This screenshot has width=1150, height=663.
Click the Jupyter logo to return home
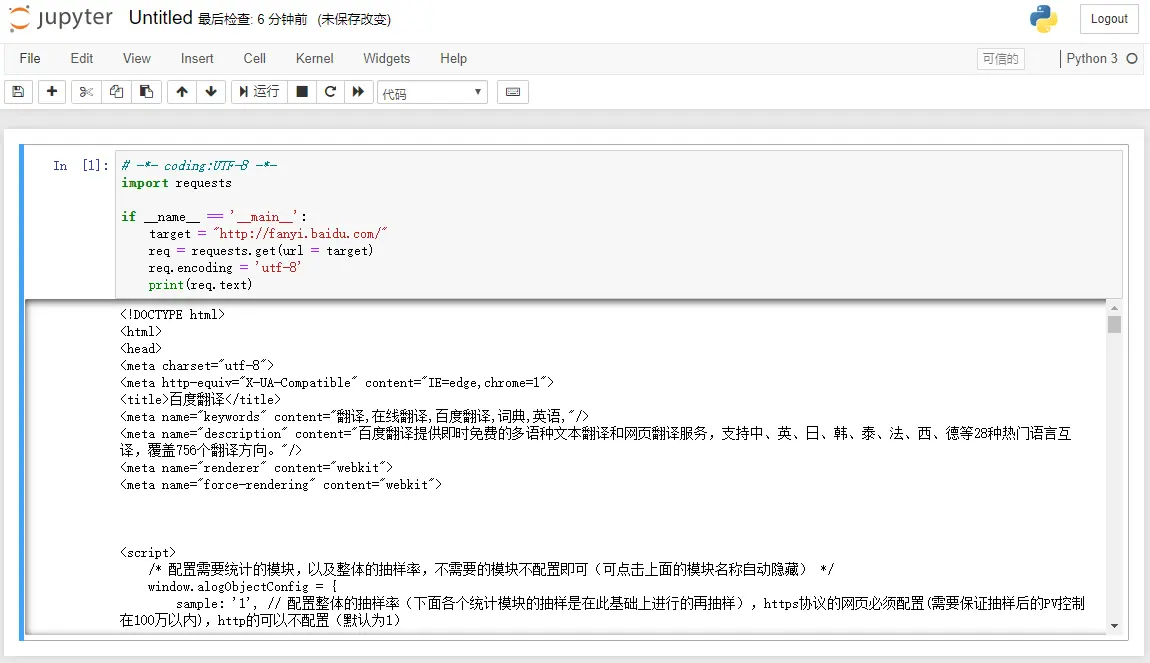pos(60,17)
